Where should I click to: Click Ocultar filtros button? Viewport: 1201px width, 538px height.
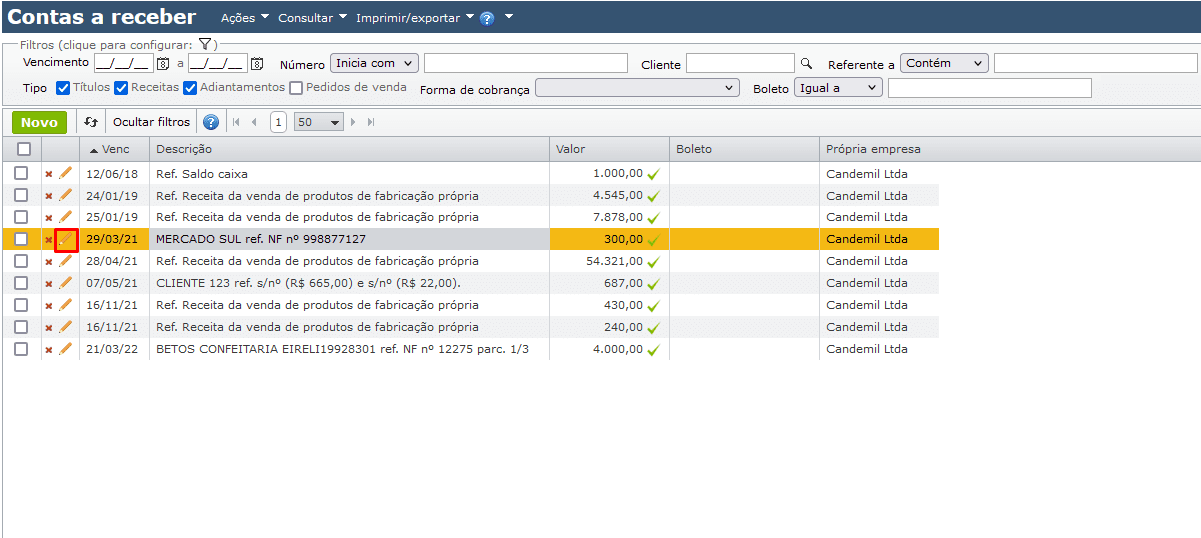[x=151, y=122]
